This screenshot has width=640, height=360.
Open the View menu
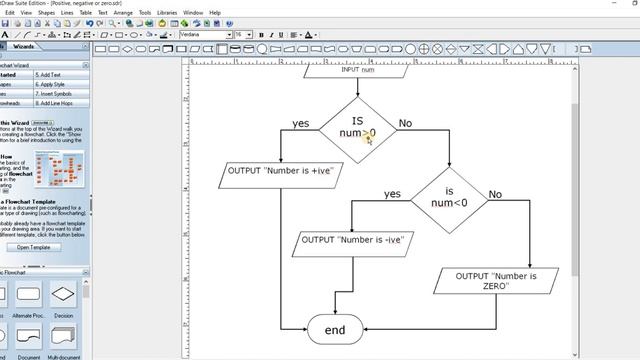(x=26, y=13)
